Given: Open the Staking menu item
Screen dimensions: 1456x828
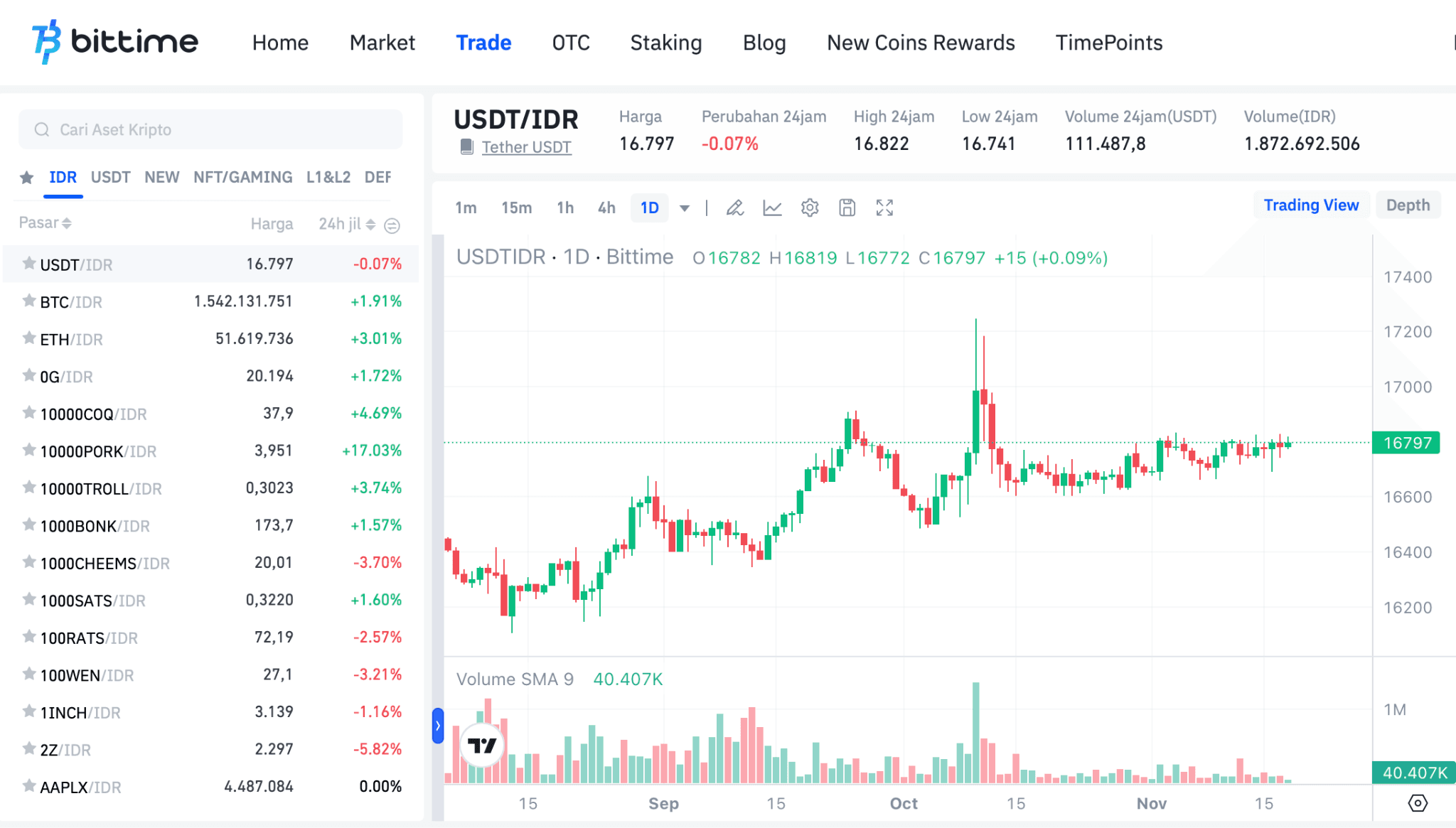Looking at the screenshot, I should tap(665, 43).
